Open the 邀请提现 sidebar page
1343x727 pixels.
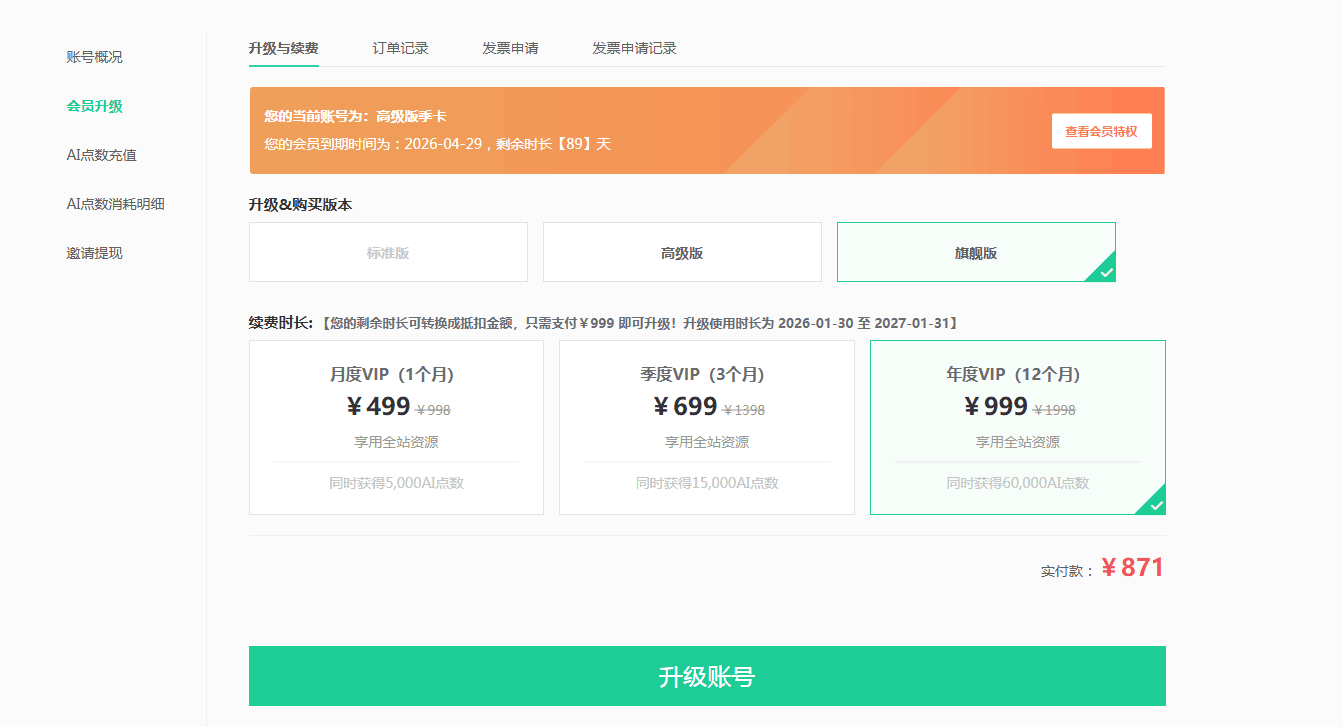94,253
